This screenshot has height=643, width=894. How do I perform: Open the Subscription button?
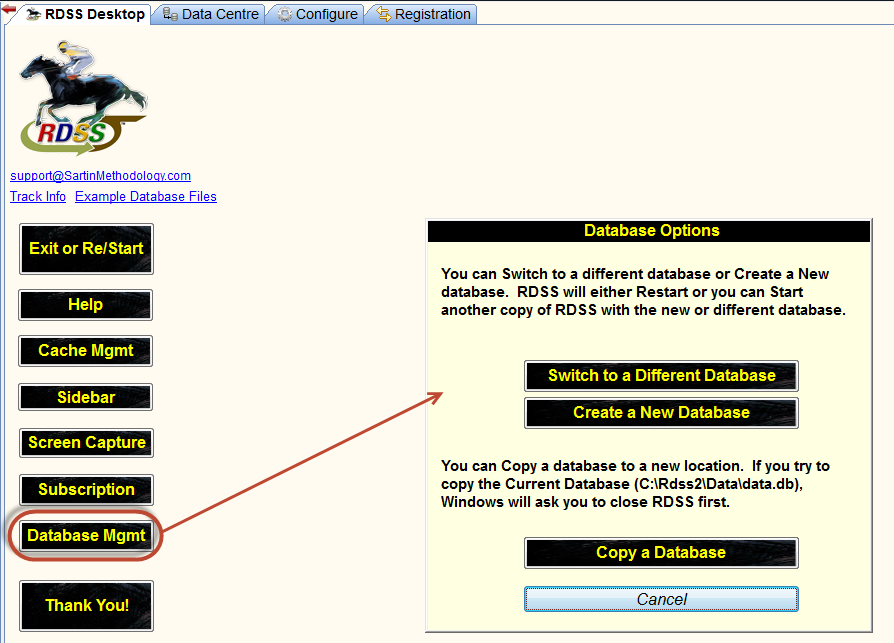86,490
